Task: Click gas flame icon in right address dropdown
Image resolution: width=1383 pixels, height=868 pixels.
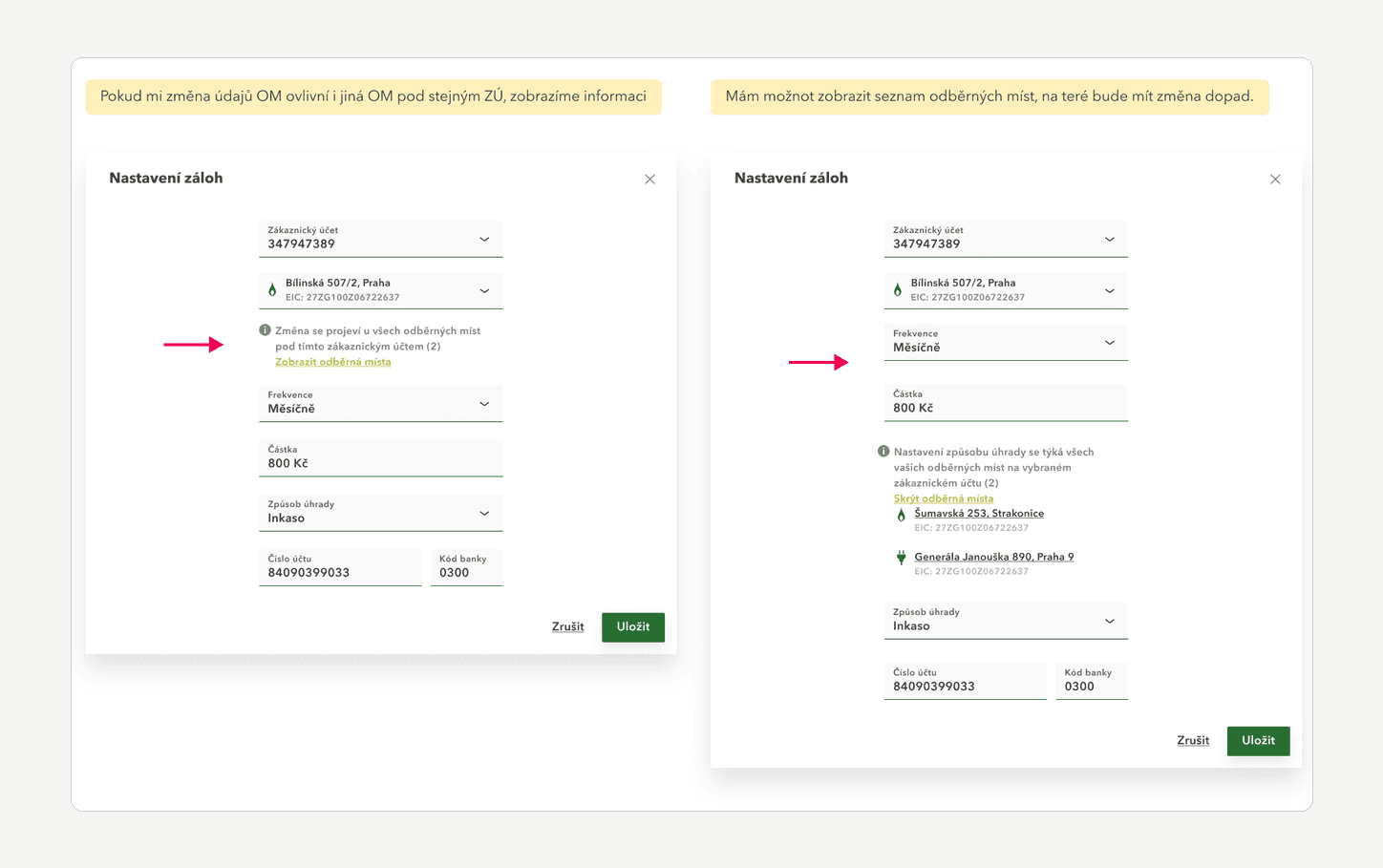Action: [898, 290]
